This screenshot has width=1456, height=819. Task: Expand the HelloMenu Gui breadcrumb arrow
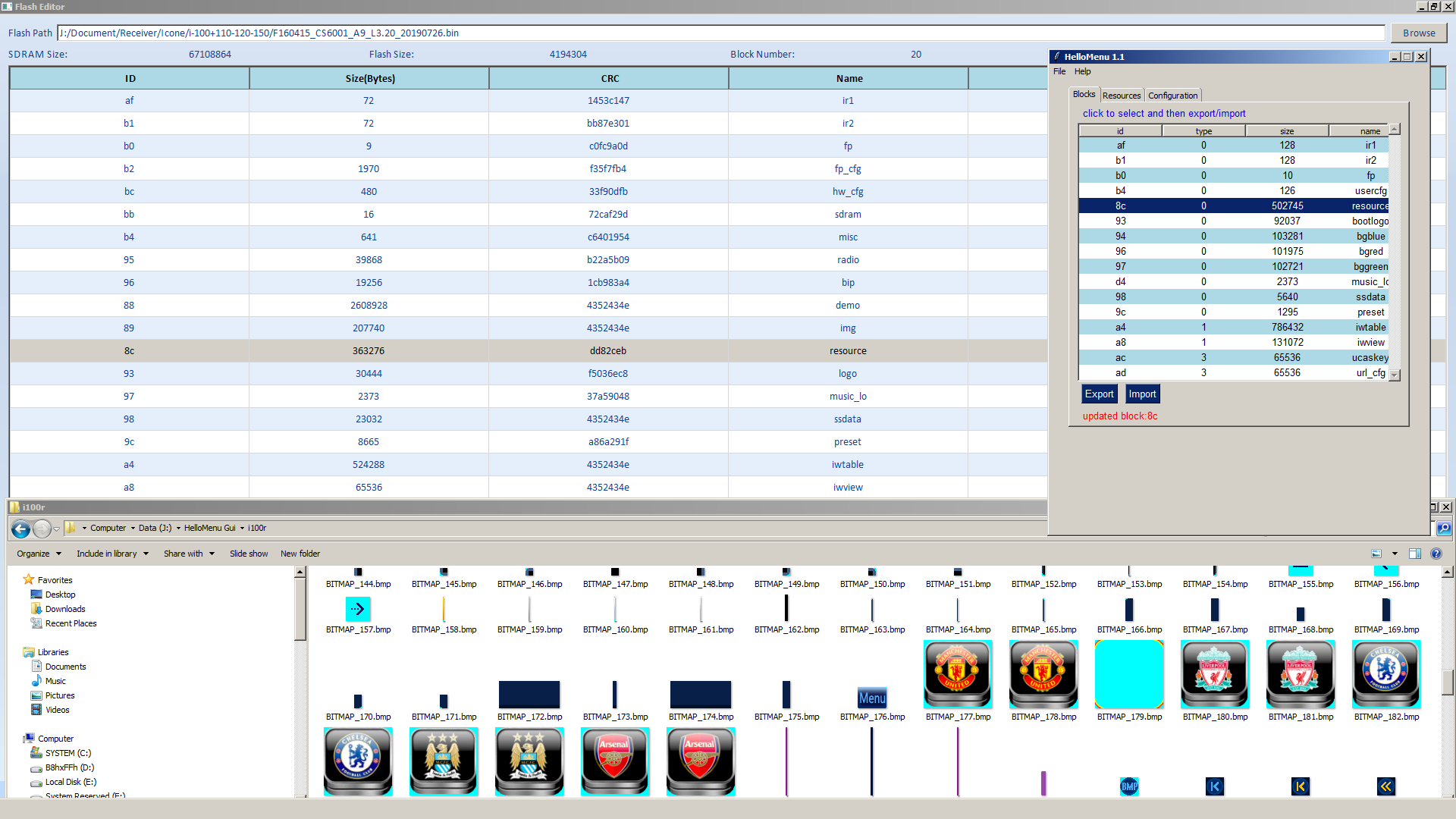click(x=242, y=529)
